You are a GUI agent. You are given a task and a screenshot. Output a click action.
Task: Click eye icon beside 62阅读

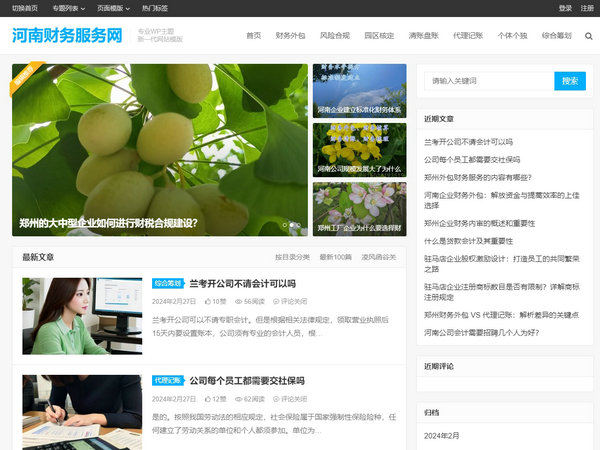coord(238,399)
